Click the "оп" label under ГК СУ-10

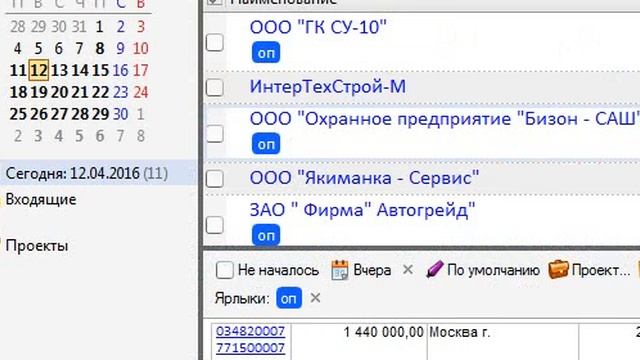[266, 53]
